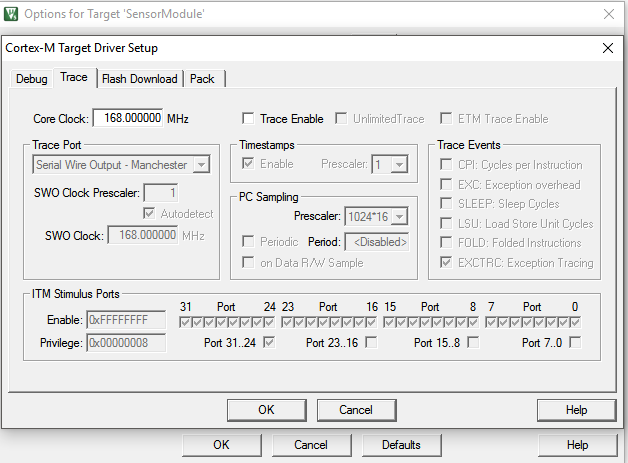
Task: Toggle ITM stimulus port 7 checkbox
Action: click(491, 322)
